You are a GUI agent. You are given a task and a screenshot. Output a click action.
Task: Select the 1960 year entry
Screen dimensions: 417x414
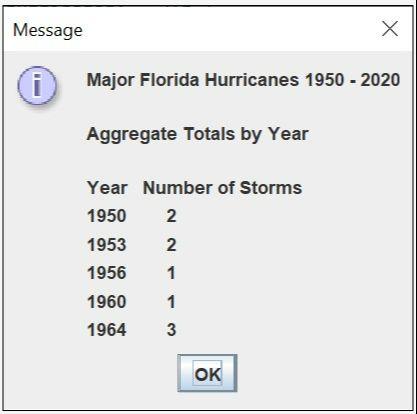[107, 302]
